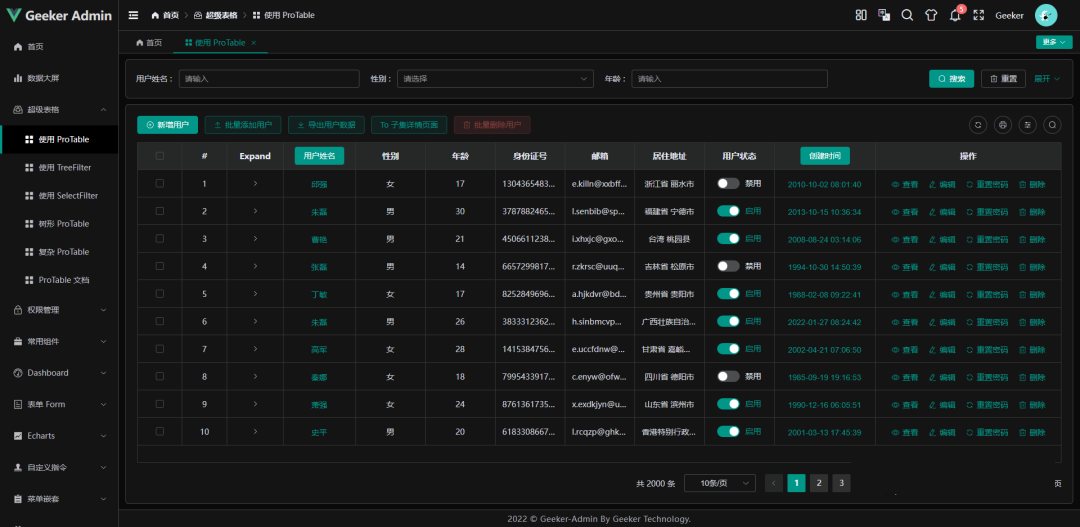This screenshot has width=1080, height=527.
Task: Expand the row 3 detail chevron
Action: (x=255, y=239)
